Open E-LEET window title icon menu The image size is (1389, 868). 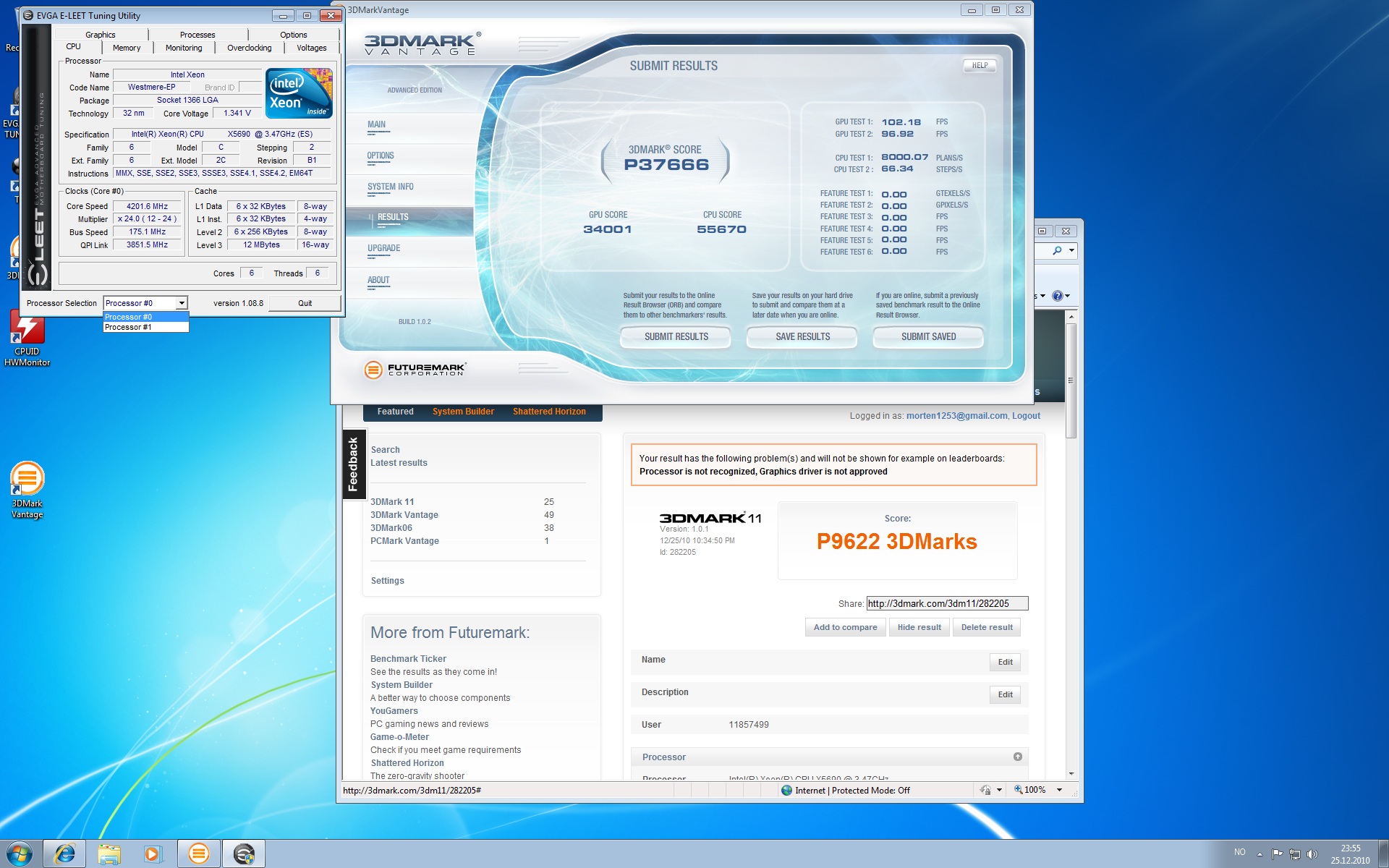tap(28, 15)
